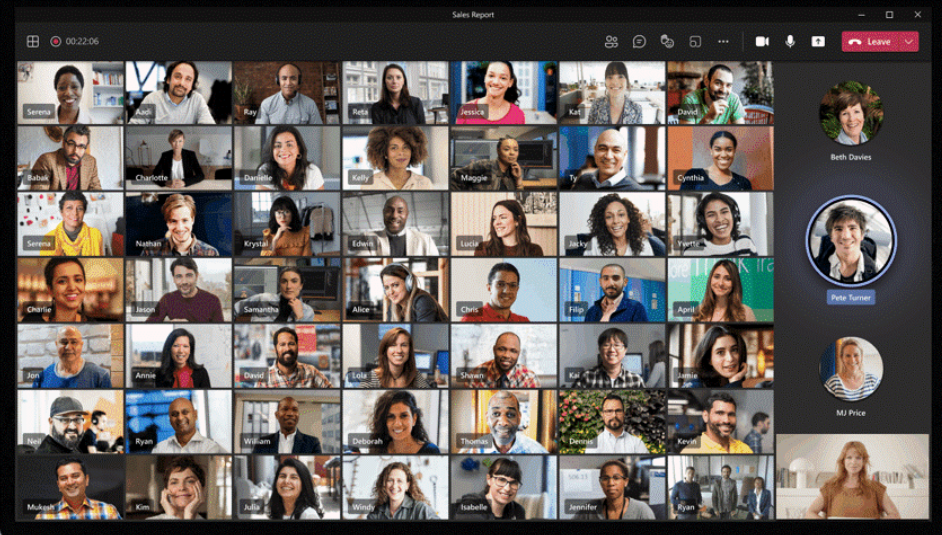
Task: Select Chris's video tile
Action: click(504, 290)
